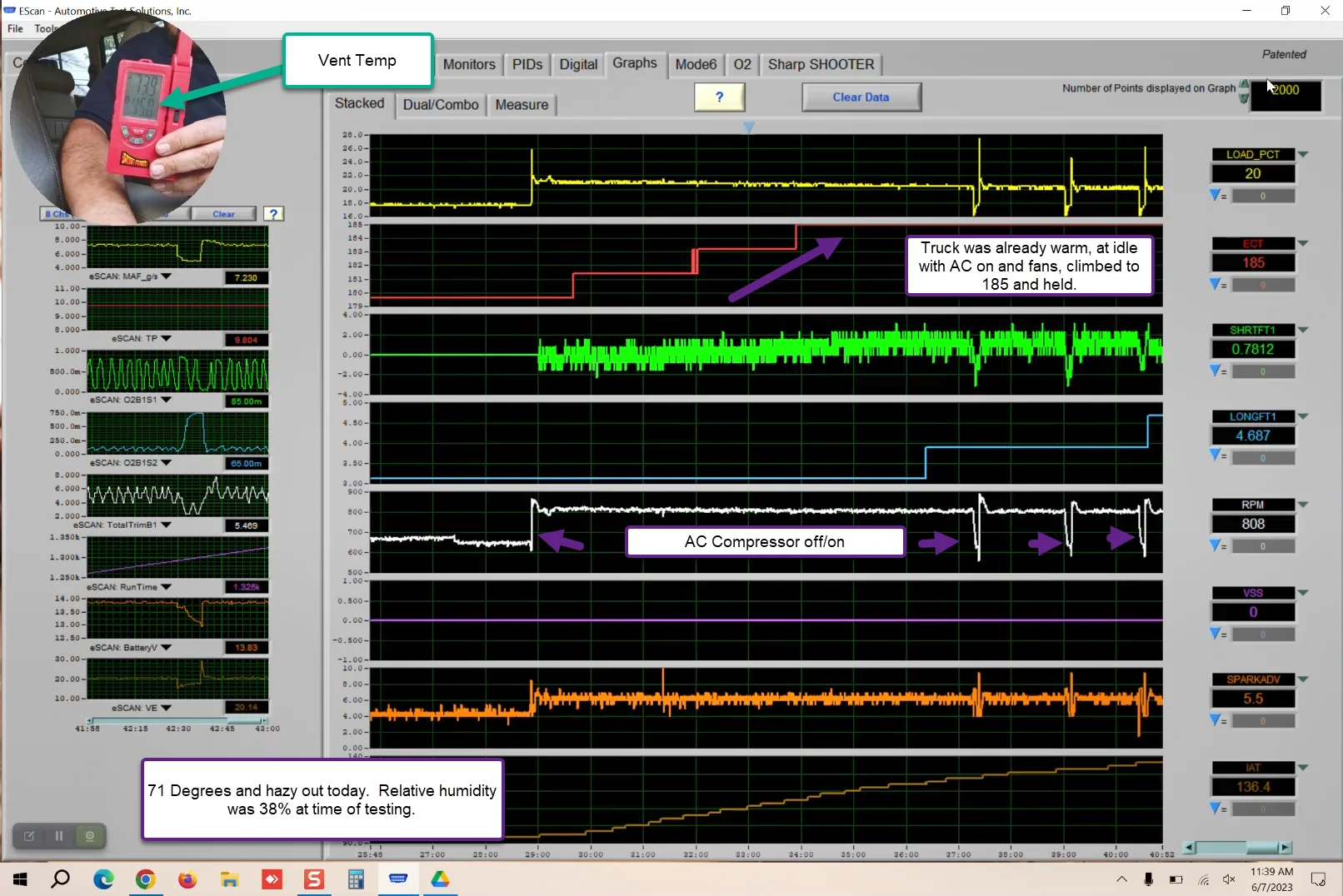Pause the screen recording

(x=59, y=836)
